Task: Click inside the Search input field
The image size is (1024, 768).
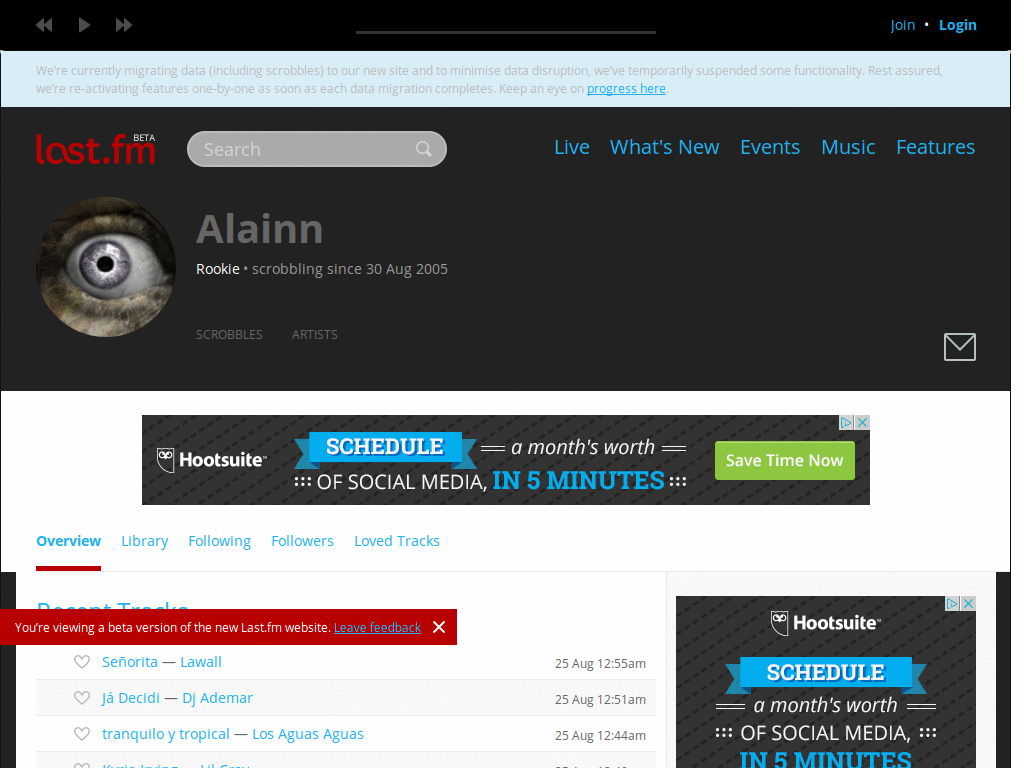Action: [x=300, y=148]
